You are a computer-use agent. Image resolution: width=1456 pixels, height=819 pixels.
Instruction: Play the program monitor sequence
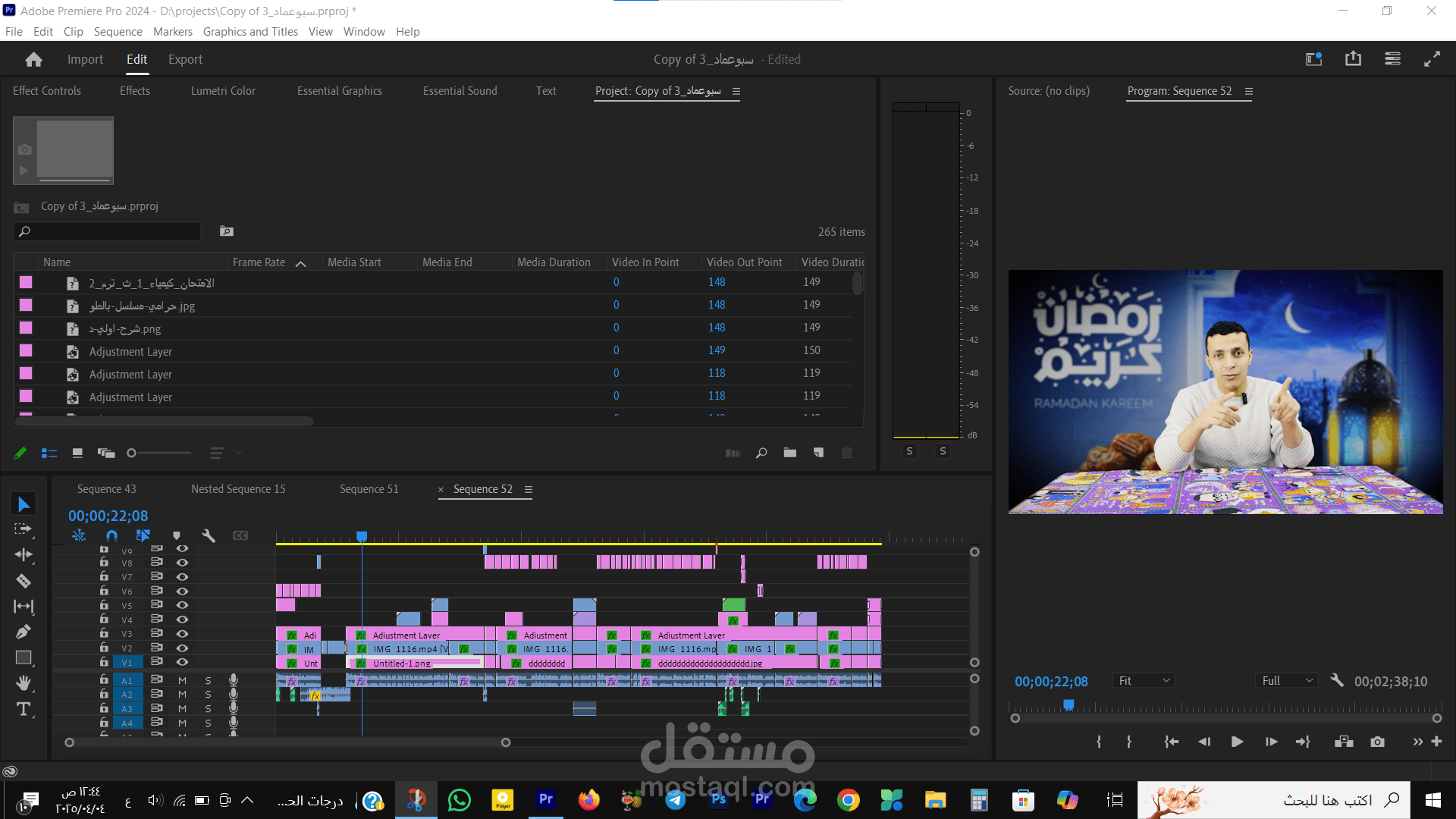pyautogui.click(x=1237, y=742)
